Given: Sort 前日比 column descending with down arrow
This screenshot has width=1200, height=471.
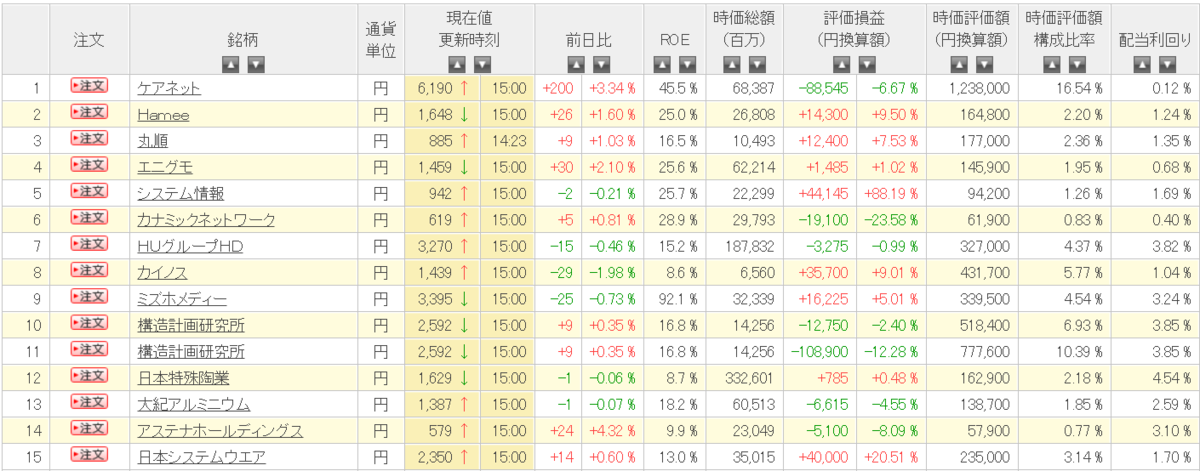Looking at the screenshot, I should 600,65.
